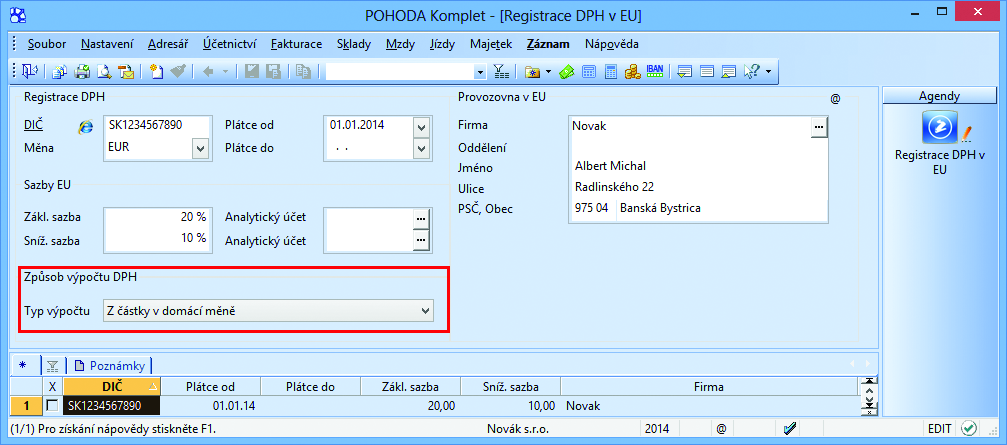Click the exit door toolbar icon
This screenshot has height=445, width=1007.
pos(30,71)
